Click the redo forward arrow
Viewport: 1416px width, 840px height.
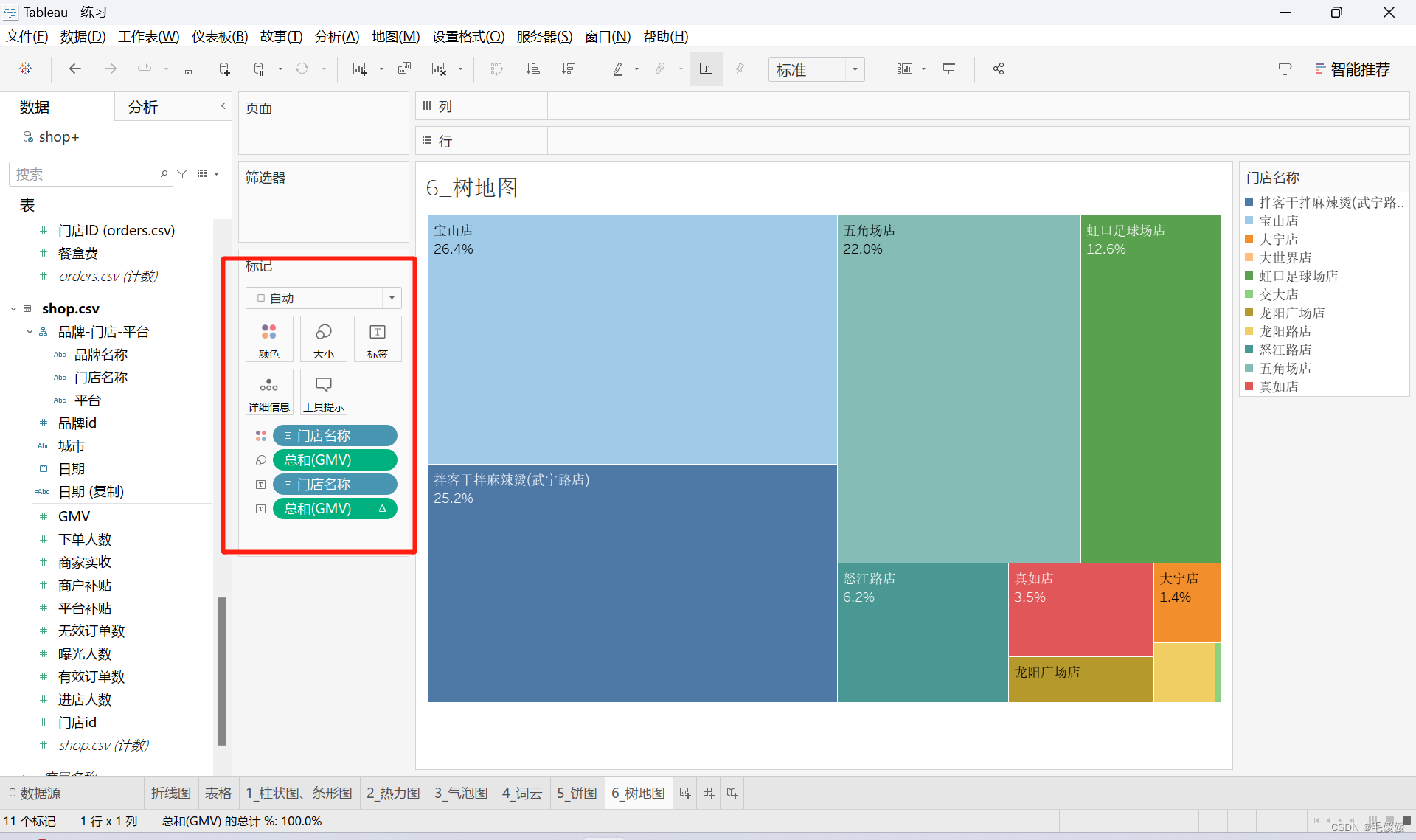[110, 69]
